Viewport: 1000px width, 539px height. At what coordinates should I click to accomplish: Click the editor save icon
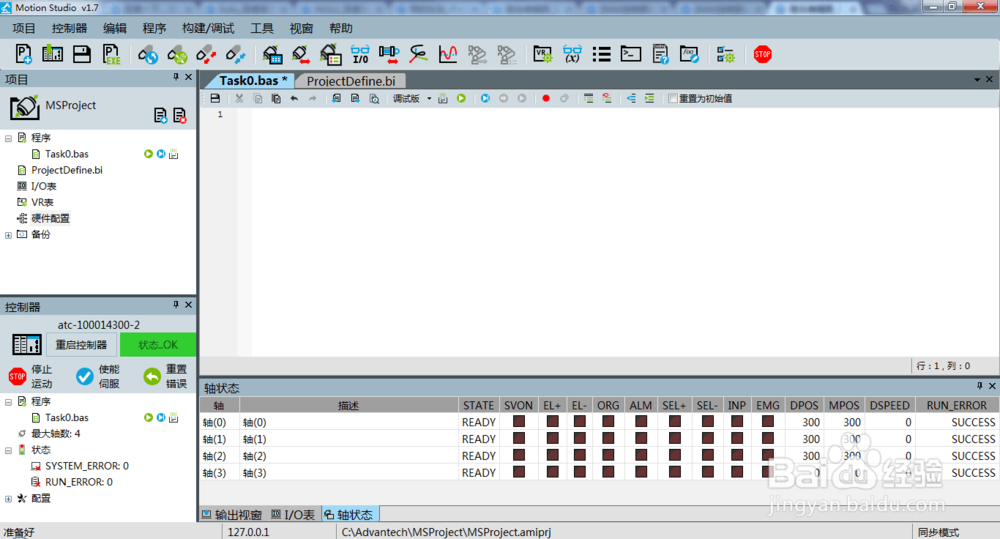click(215, 98)
